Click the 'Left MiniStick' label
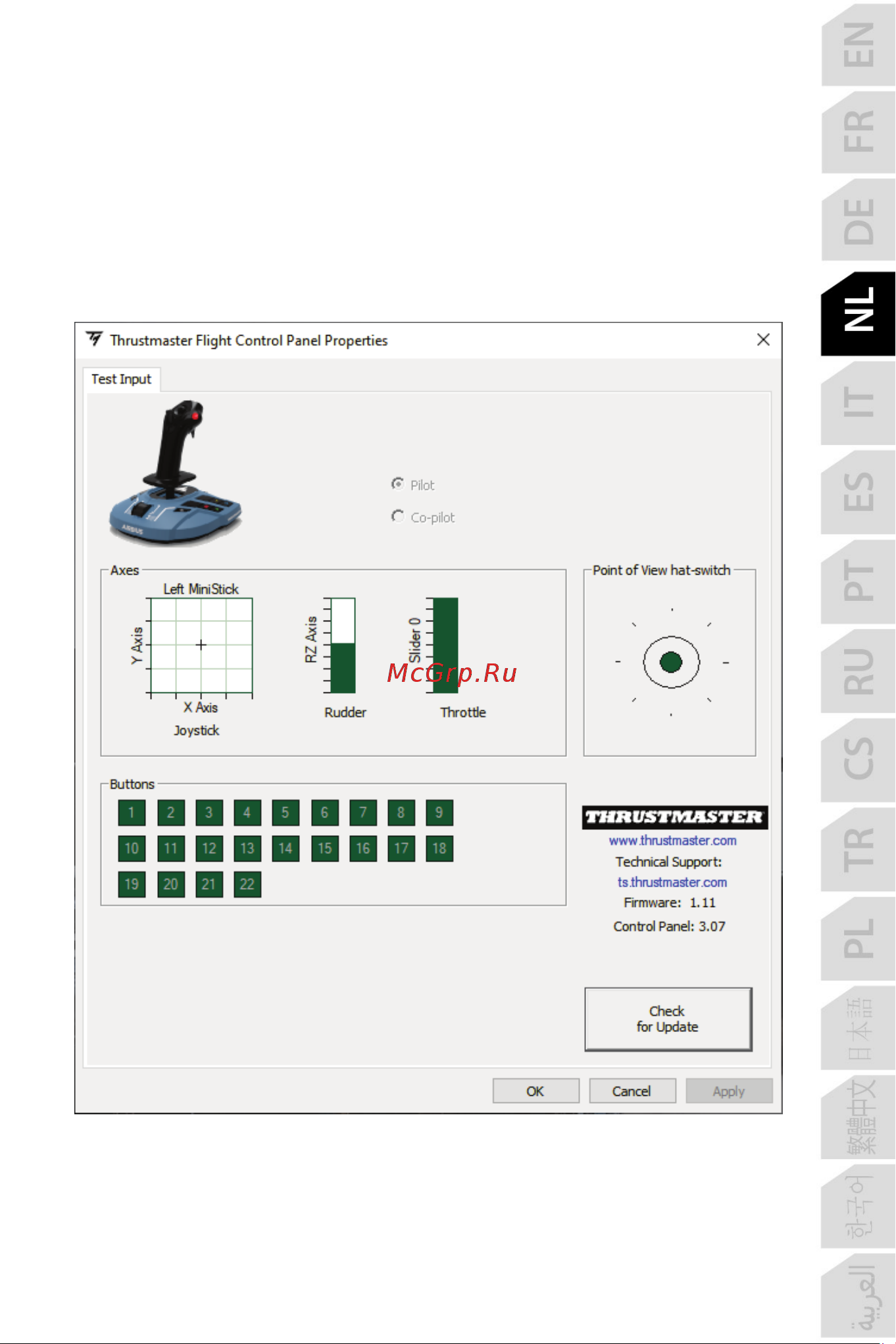Screen dimensions: 896x1344 (201, 589)
